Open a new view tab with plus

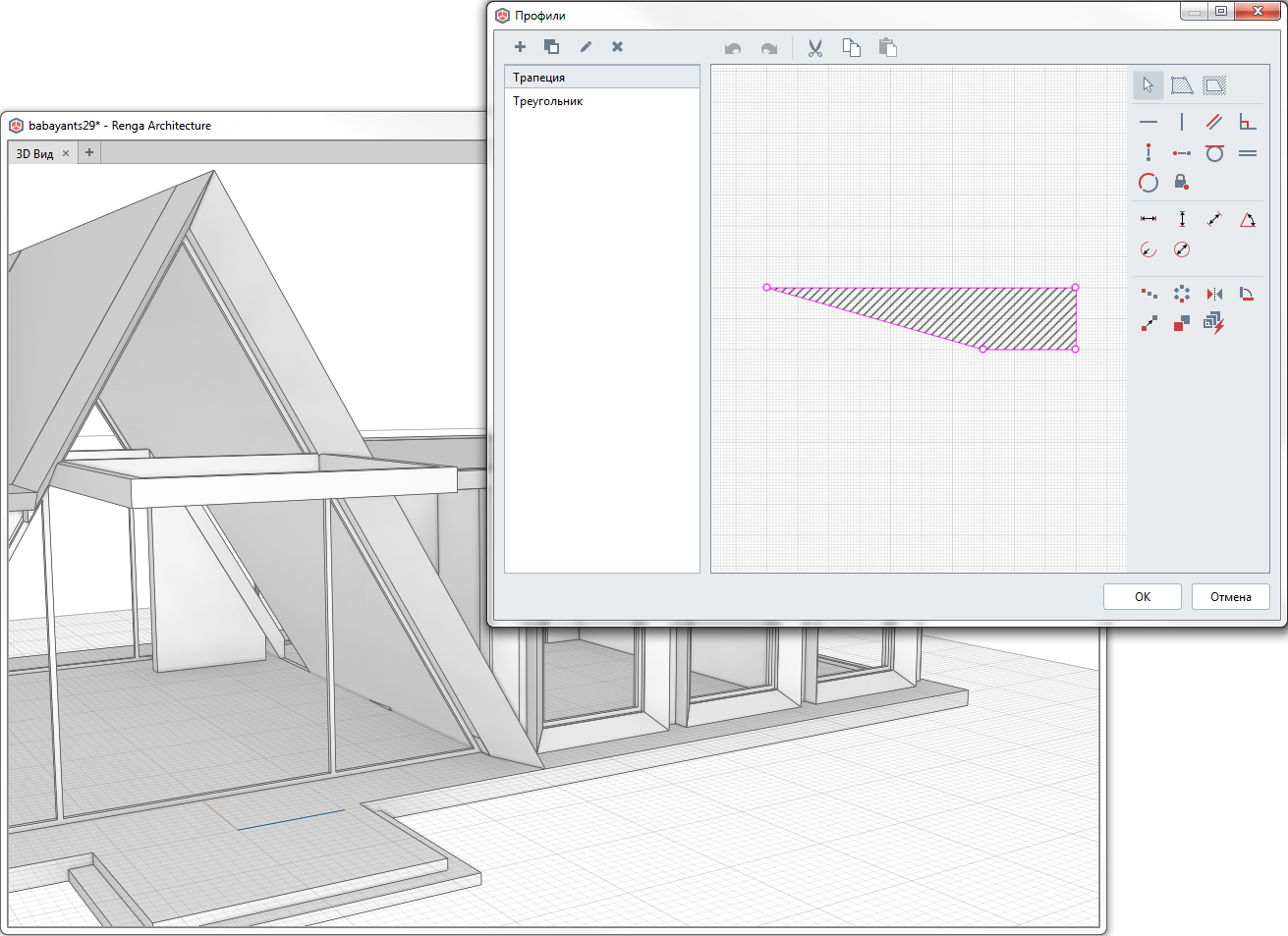(89, 152)
